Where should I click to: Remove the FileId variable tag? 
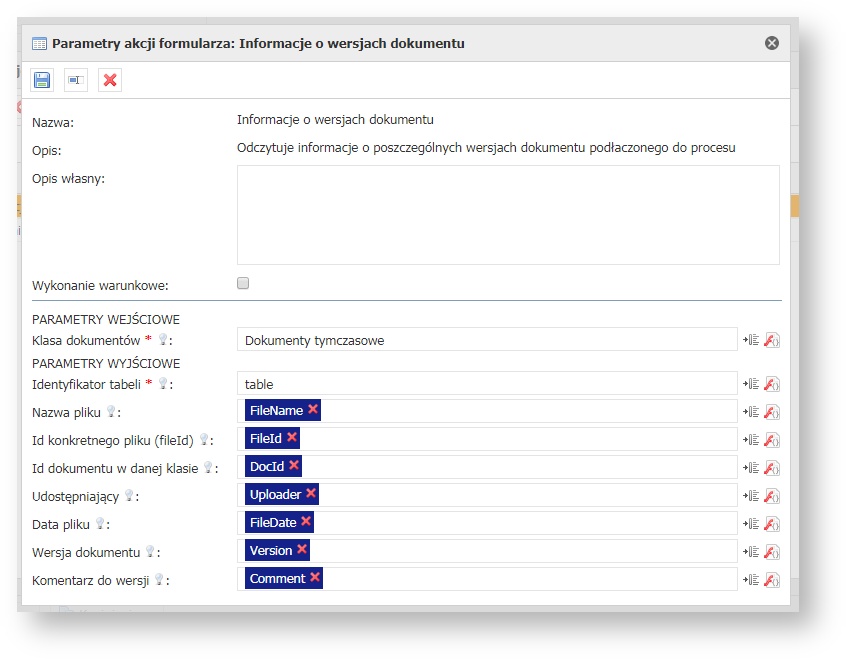tap(291, 438)
